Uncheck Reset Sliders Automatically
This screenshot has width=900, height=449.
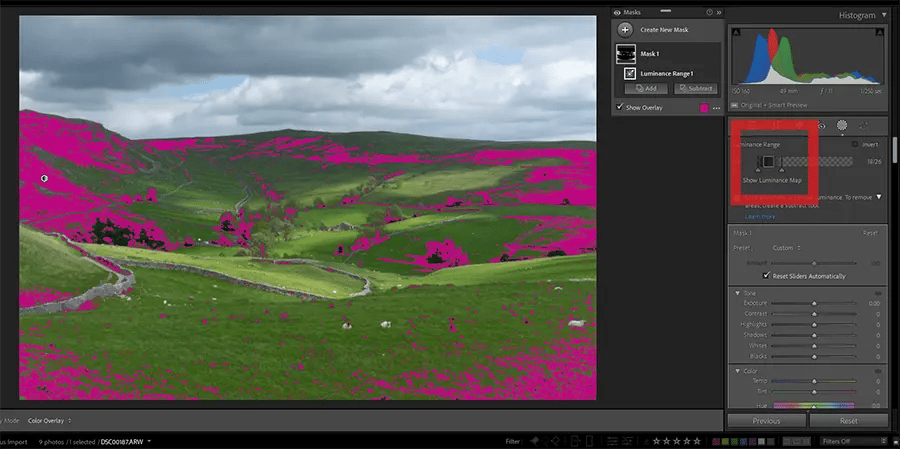[x=766, y=276]
